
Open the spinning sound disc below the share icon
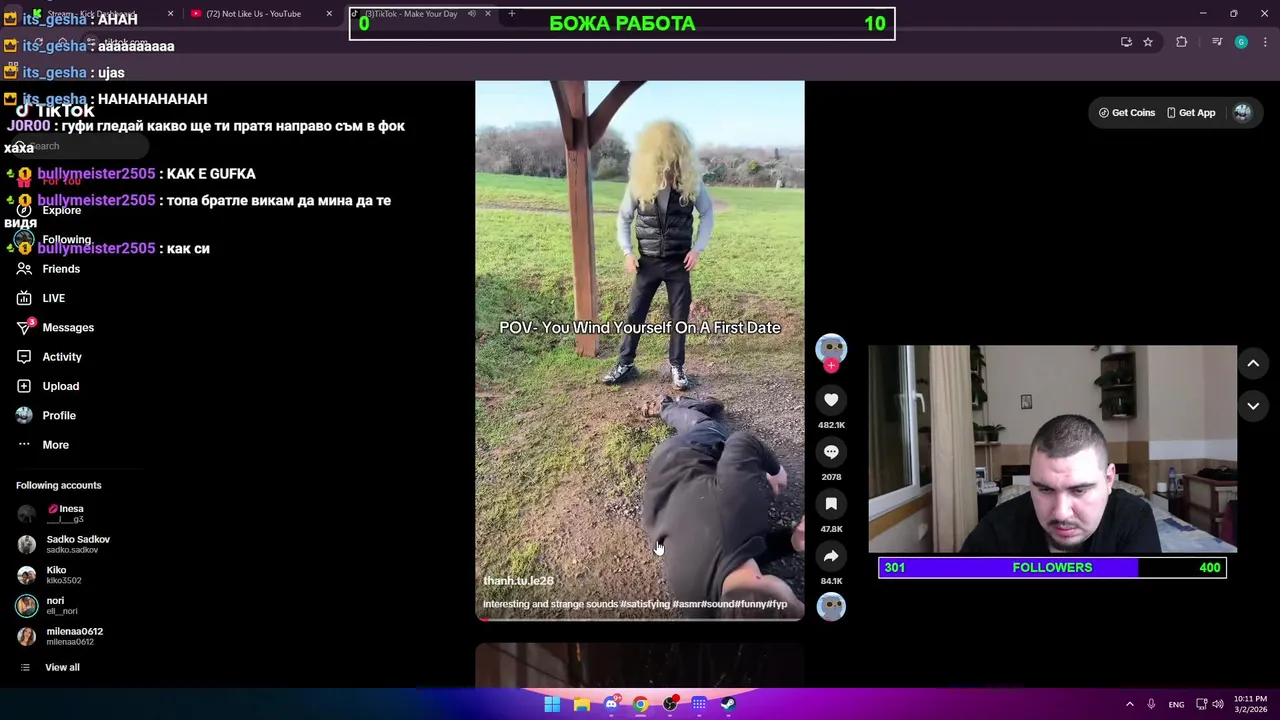point(831,606)
